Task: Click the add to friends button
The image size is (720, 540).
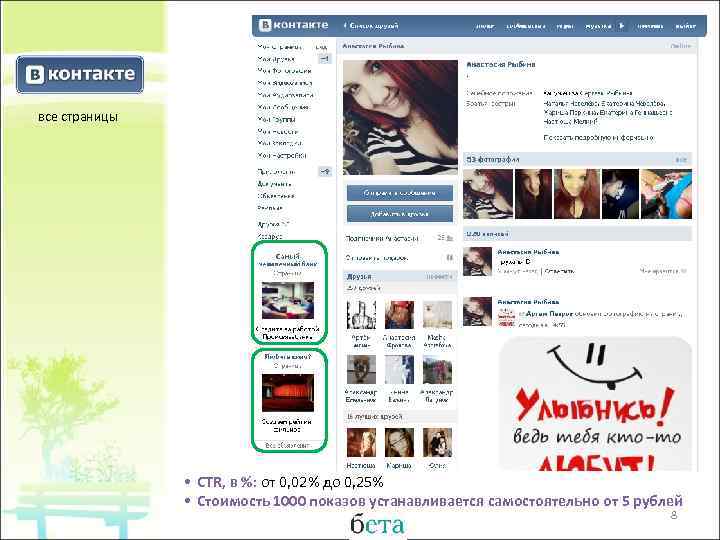Action: 399,214
